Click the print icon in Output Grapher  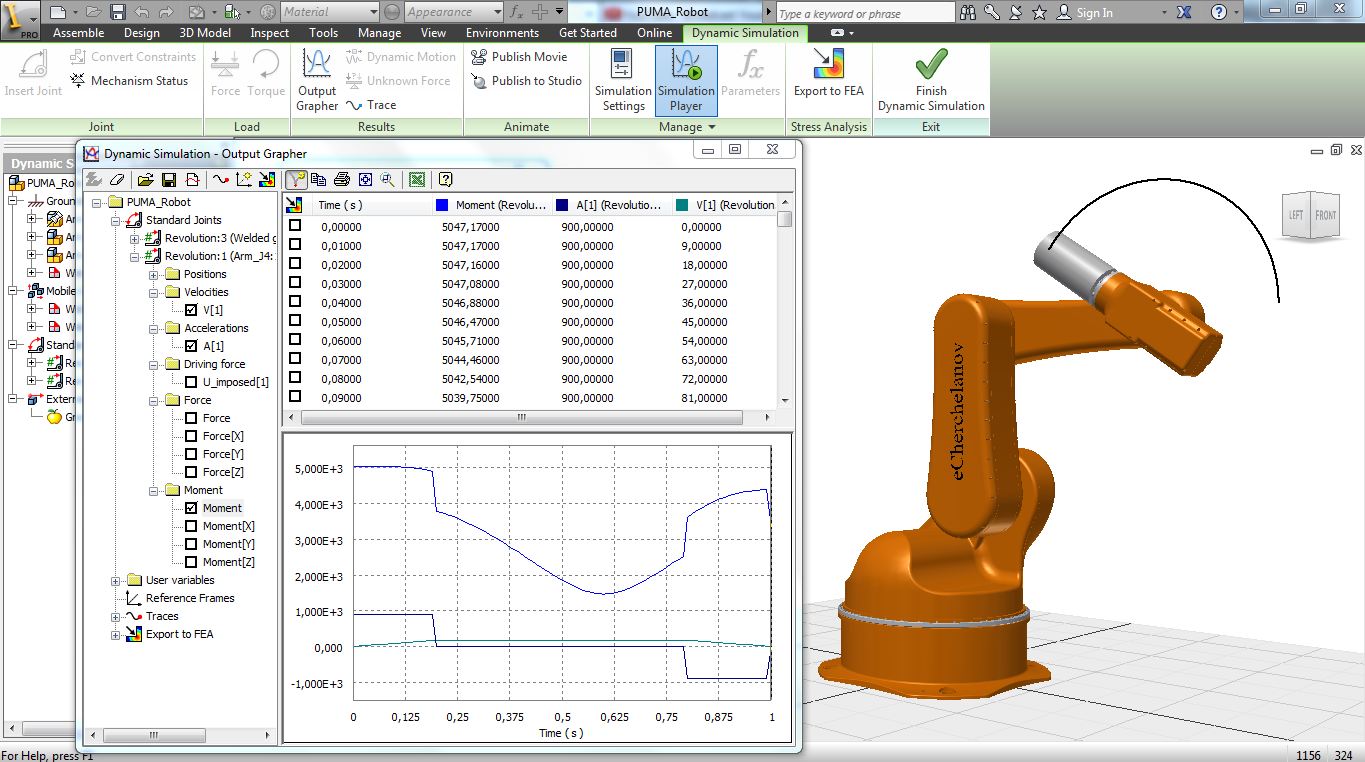[341, 180]
